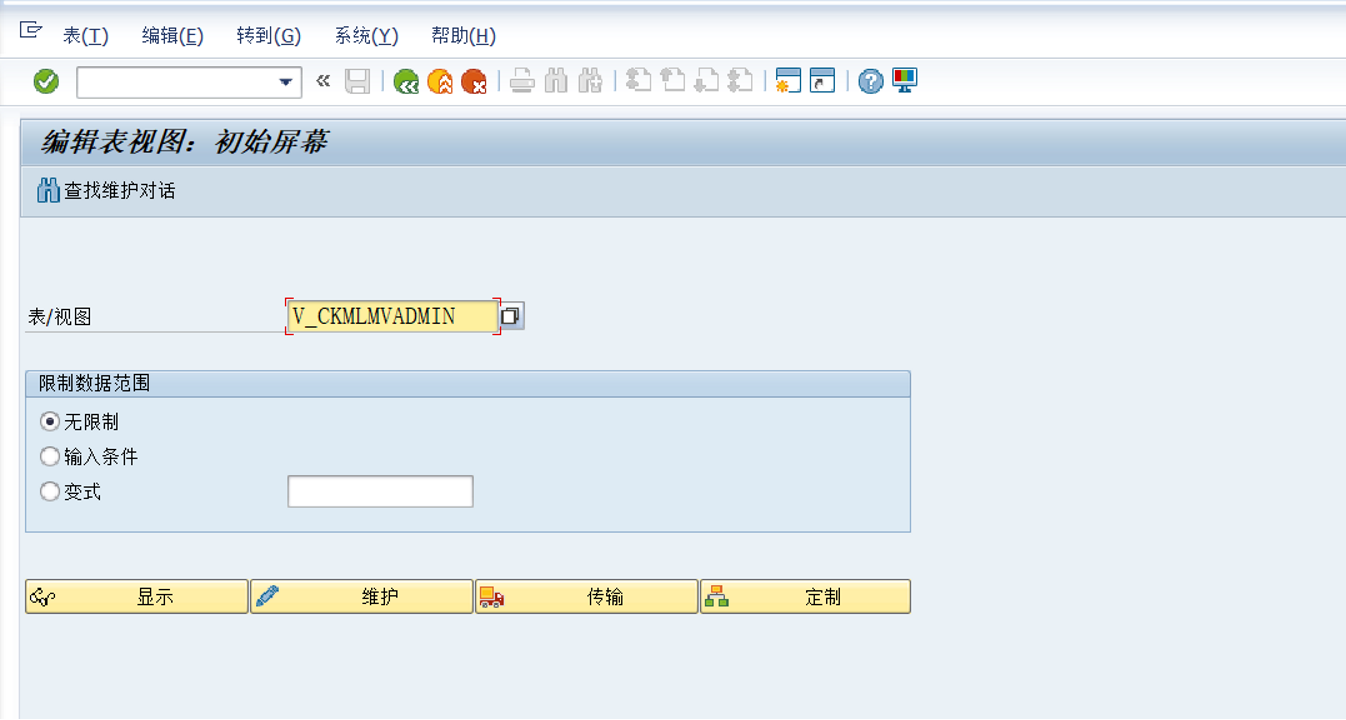Click the Exit icon in the toolbar
Image resolution: width=1346 pixels, height=720 pixels.
439,81
